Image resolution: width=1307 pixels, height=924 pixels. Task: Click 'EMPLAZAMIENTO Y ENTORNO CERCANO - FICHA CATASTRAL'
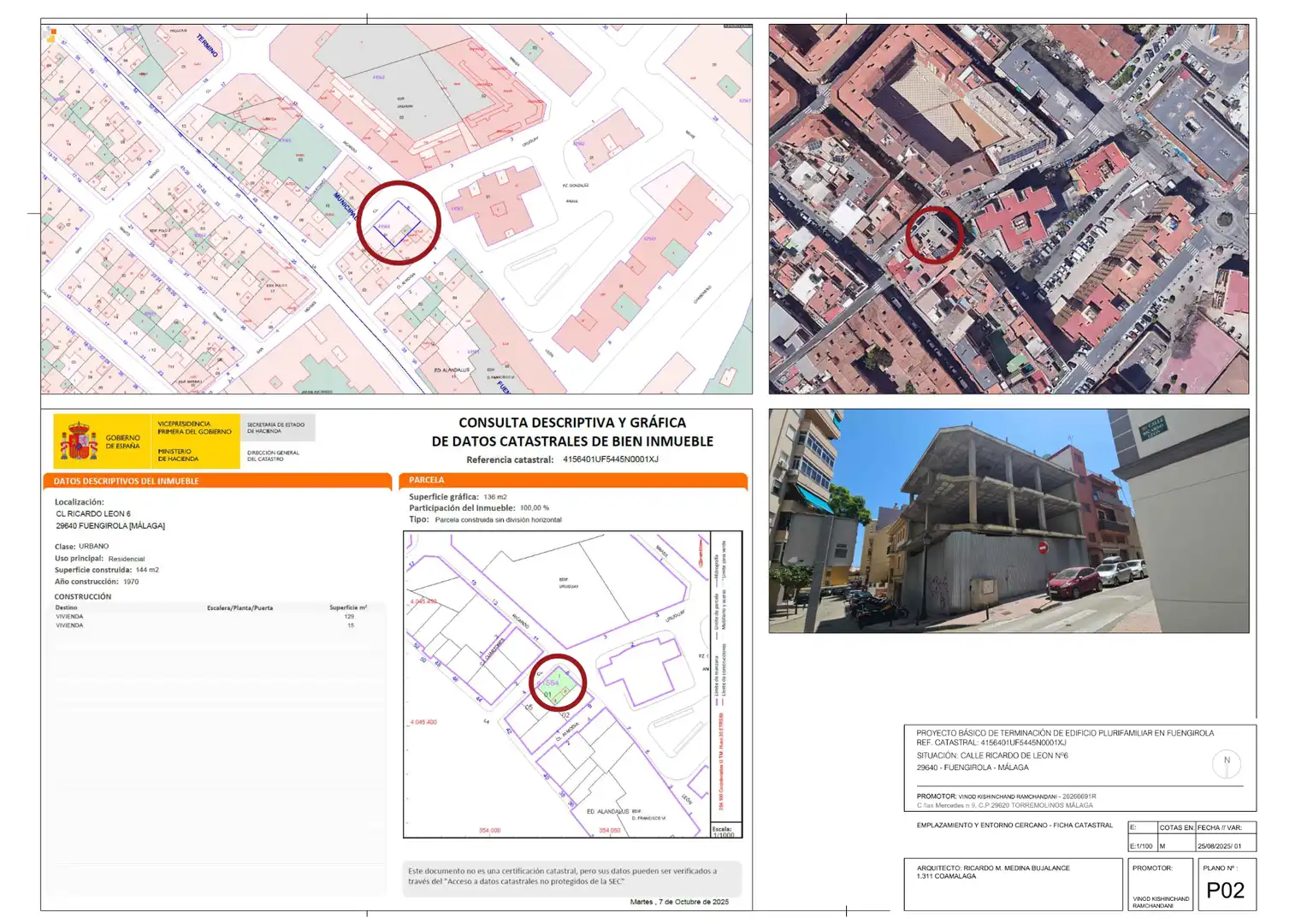tap(1014, 826)
